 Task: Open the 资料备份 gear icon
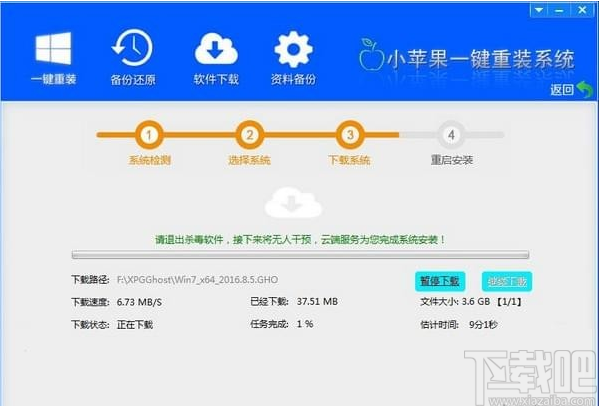point(293,49)
